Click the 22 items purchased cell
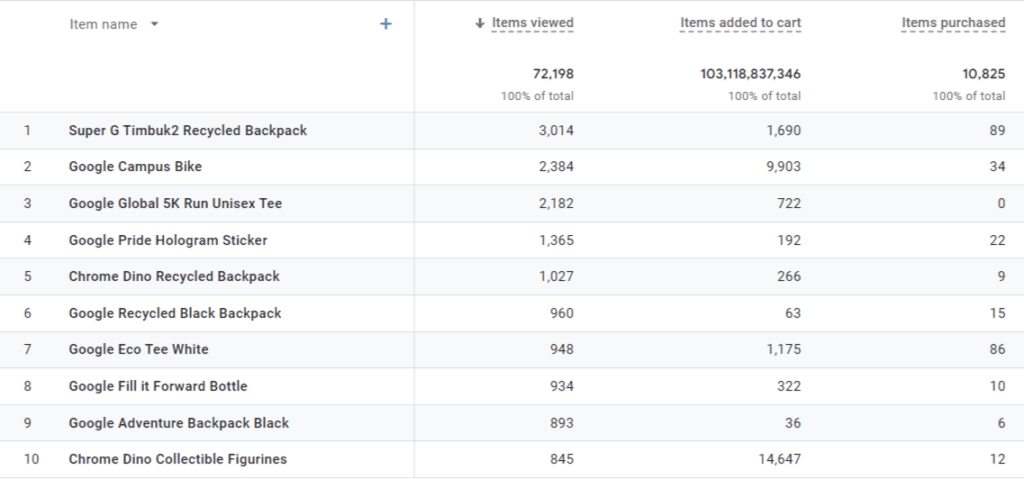Screen dimensions: 1024x479 click(997, 240)
